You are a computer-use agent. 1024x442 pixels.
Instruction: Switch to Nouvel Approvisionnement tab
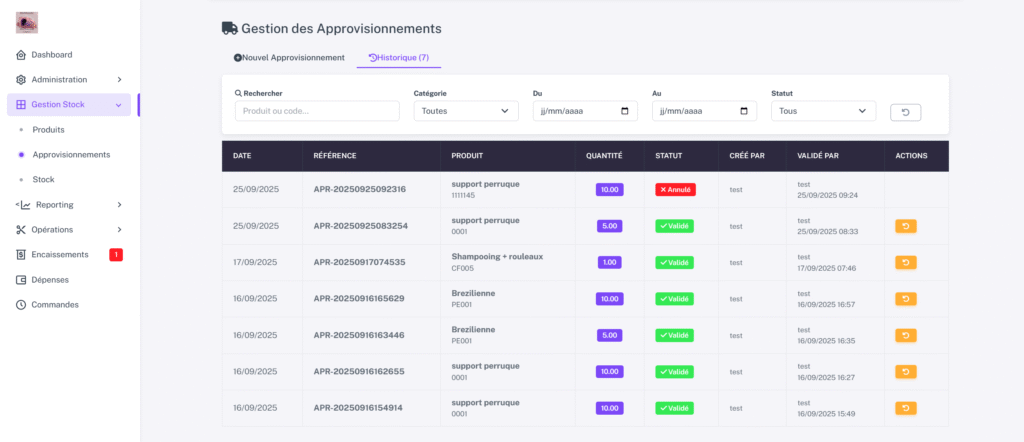[289, 58]
